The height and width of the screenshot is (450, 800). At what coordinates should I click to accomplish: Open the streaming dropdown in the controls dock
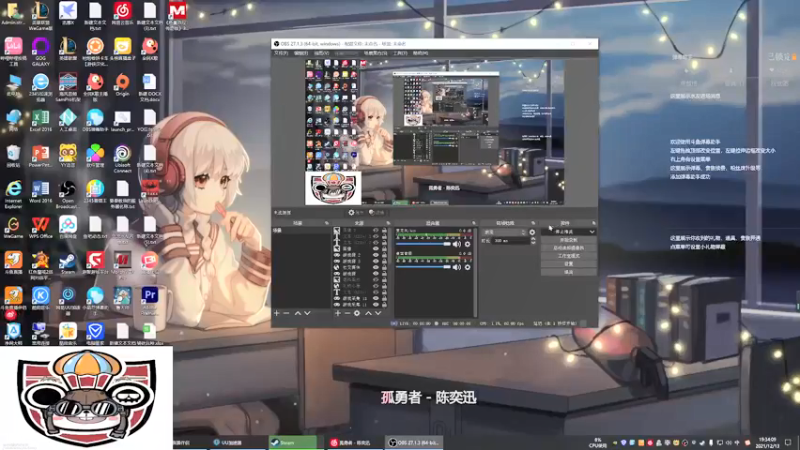(x=592, y=232)
